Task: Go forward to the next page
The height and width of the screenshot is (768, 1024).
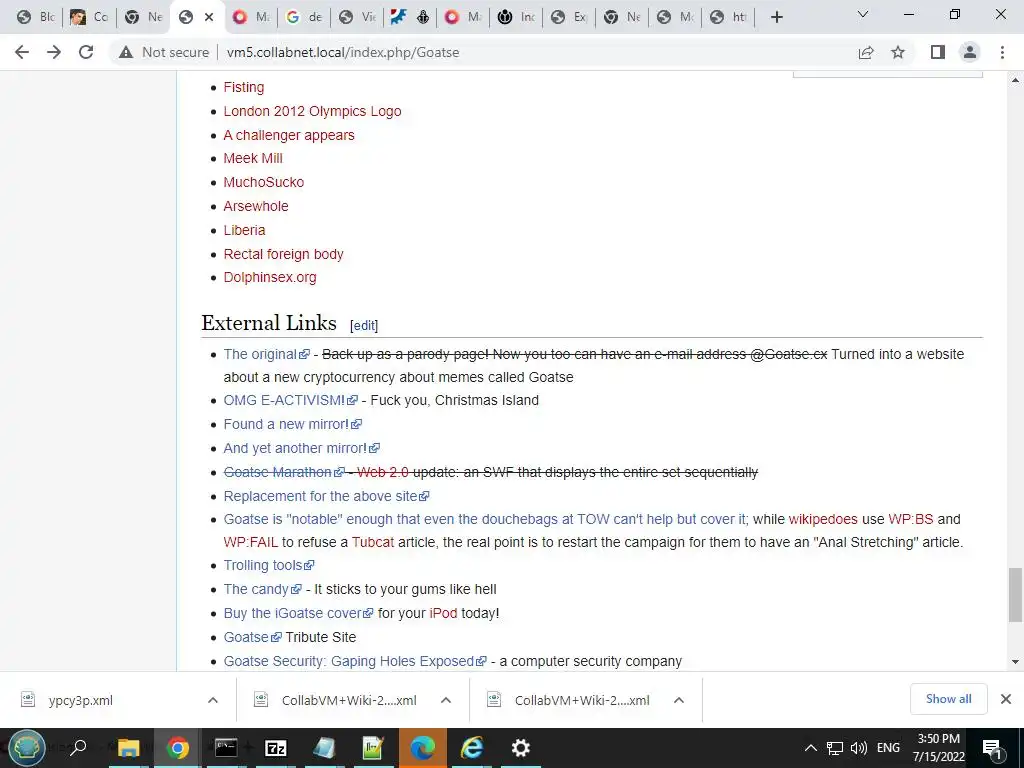Action: point(54,52)
